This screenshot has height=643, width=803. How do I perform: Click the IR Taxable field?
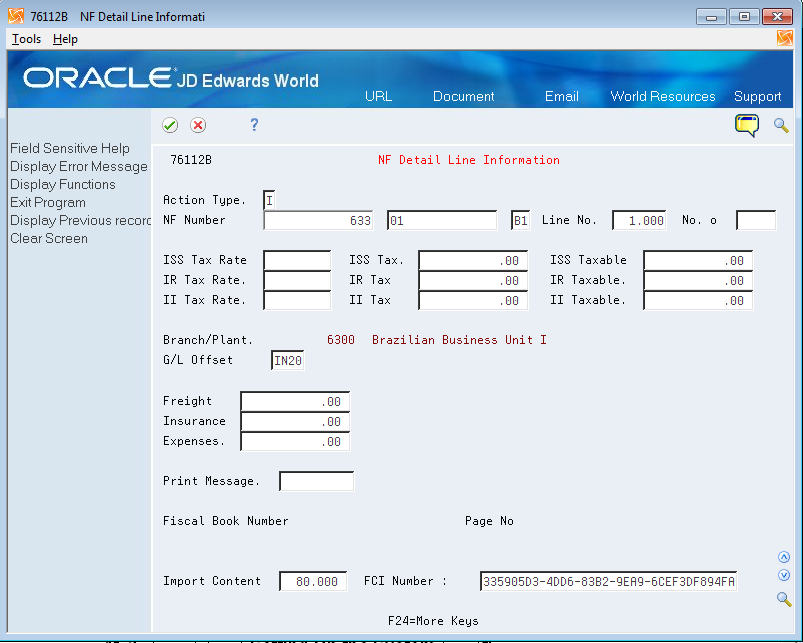[x=698, y=280]
